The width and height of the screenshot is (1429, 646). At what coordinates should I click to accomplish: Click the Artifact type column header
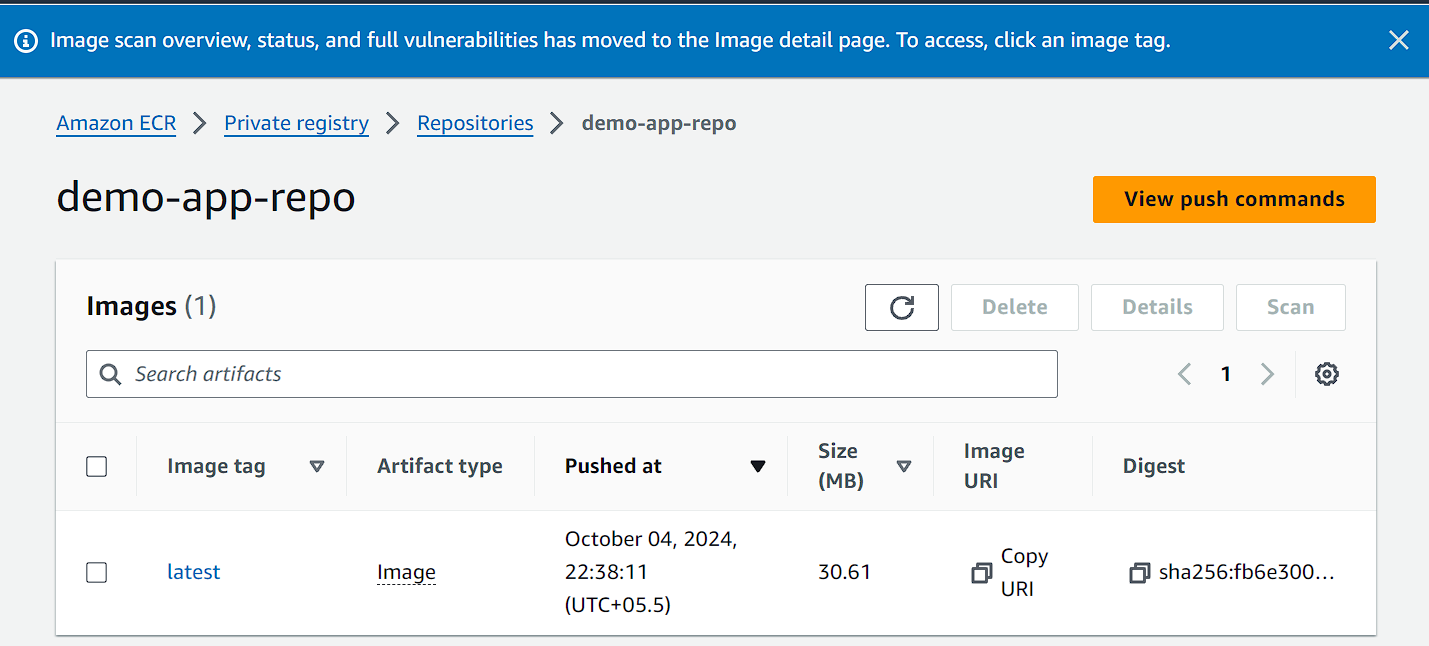click(x=440, y=466)
